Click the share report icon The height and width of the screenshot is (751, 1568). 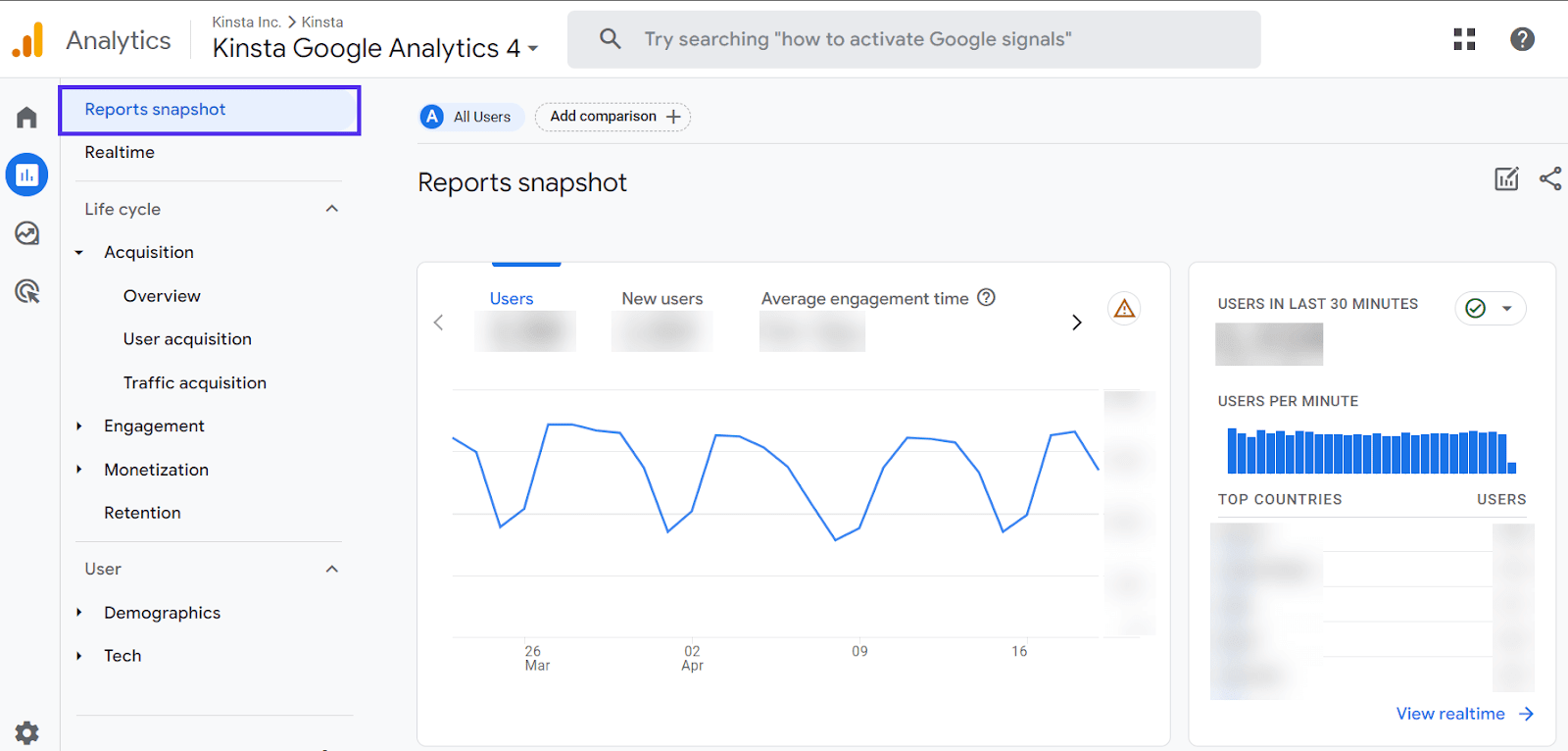coord(1550,178)
